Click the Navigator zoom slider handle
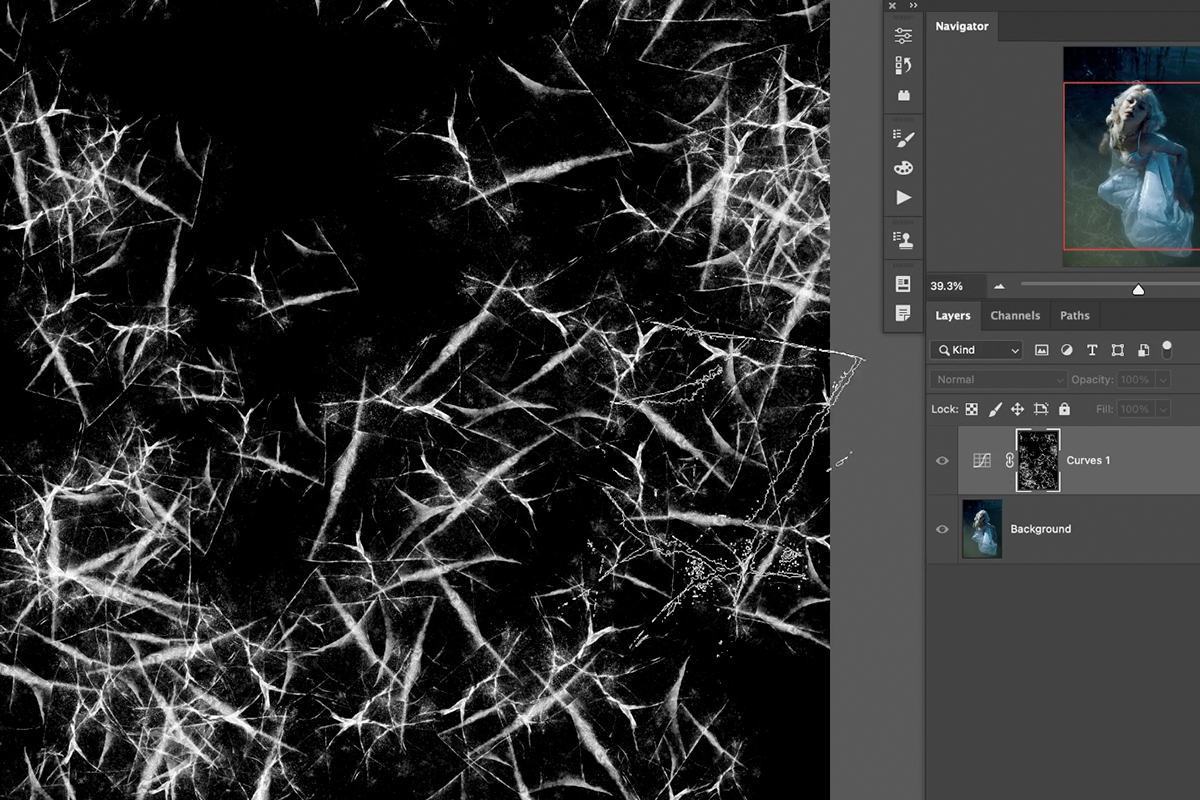The height and width of the screenshot is (800, 1200). click(x=1138, y=289)
